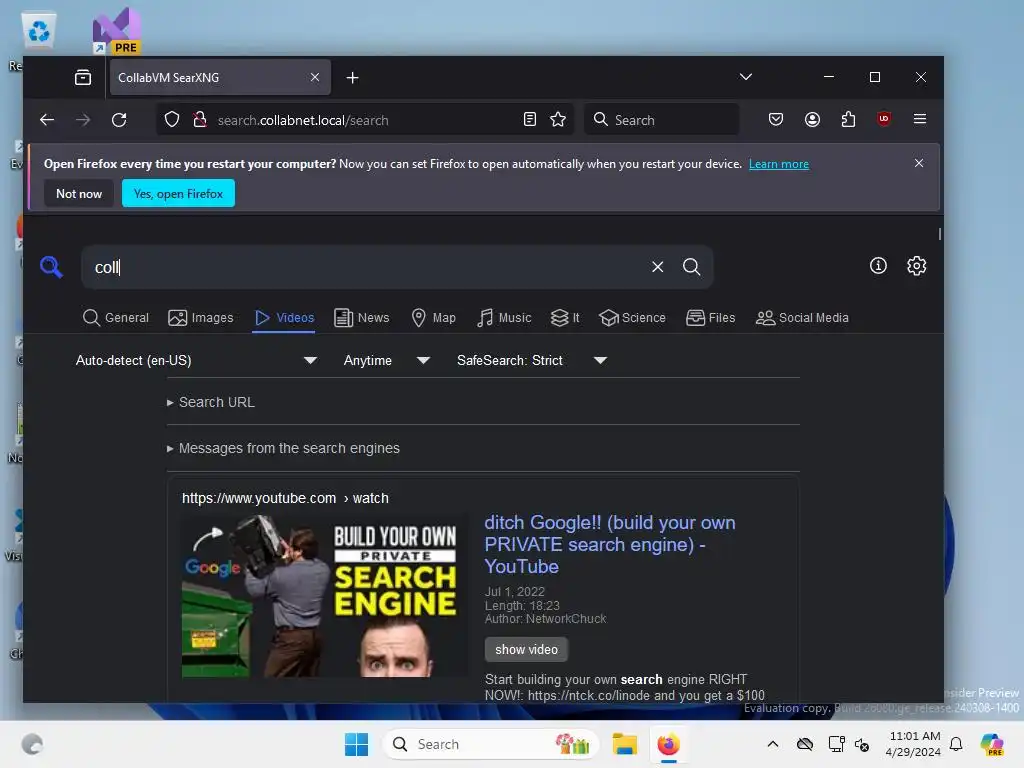Click the Firefox View icon in tab bar
1024x768 pixels.
click(83, 78)
